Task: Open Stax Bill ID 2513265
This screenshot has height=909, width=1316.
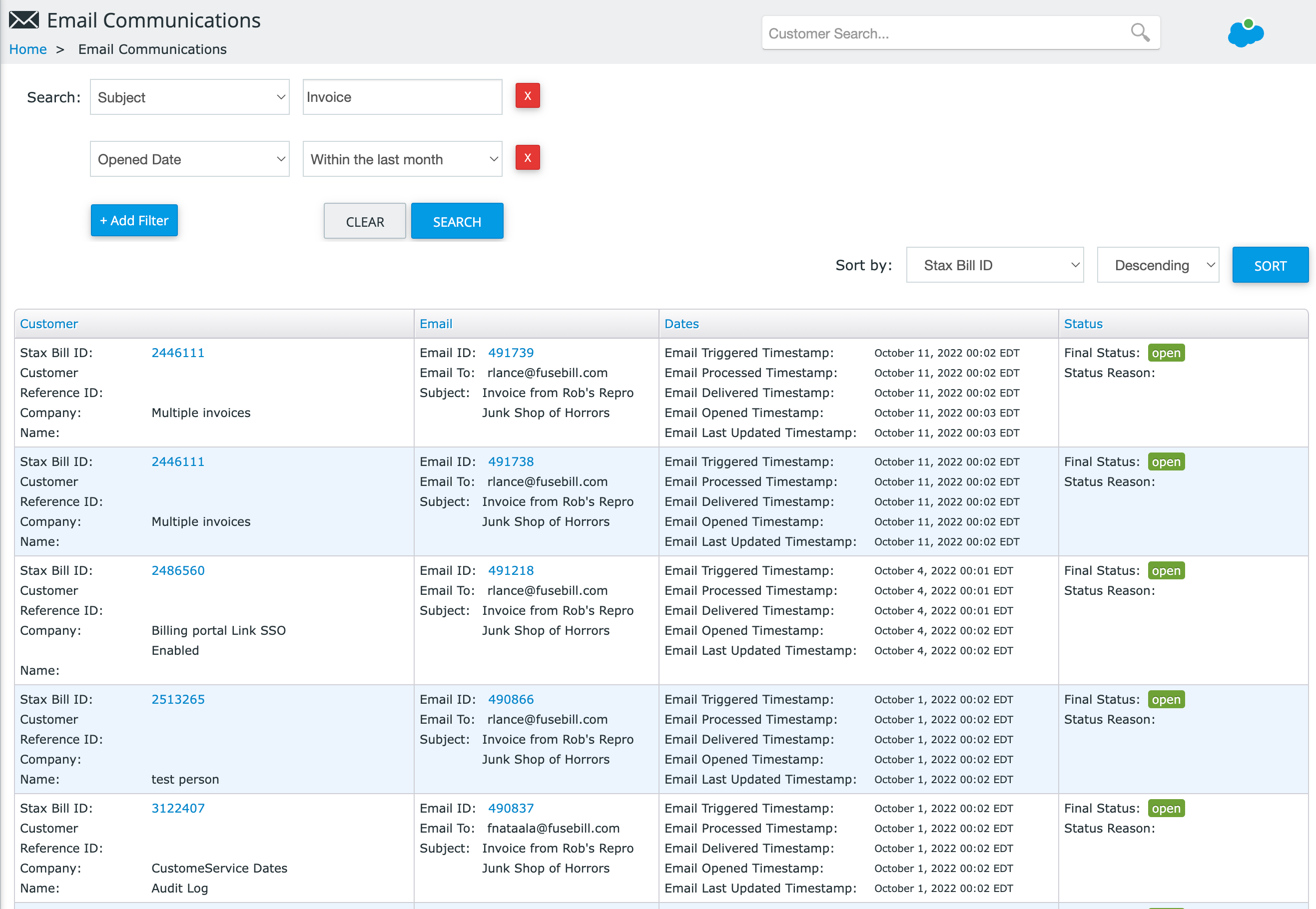Action: (x=178, y=699)
